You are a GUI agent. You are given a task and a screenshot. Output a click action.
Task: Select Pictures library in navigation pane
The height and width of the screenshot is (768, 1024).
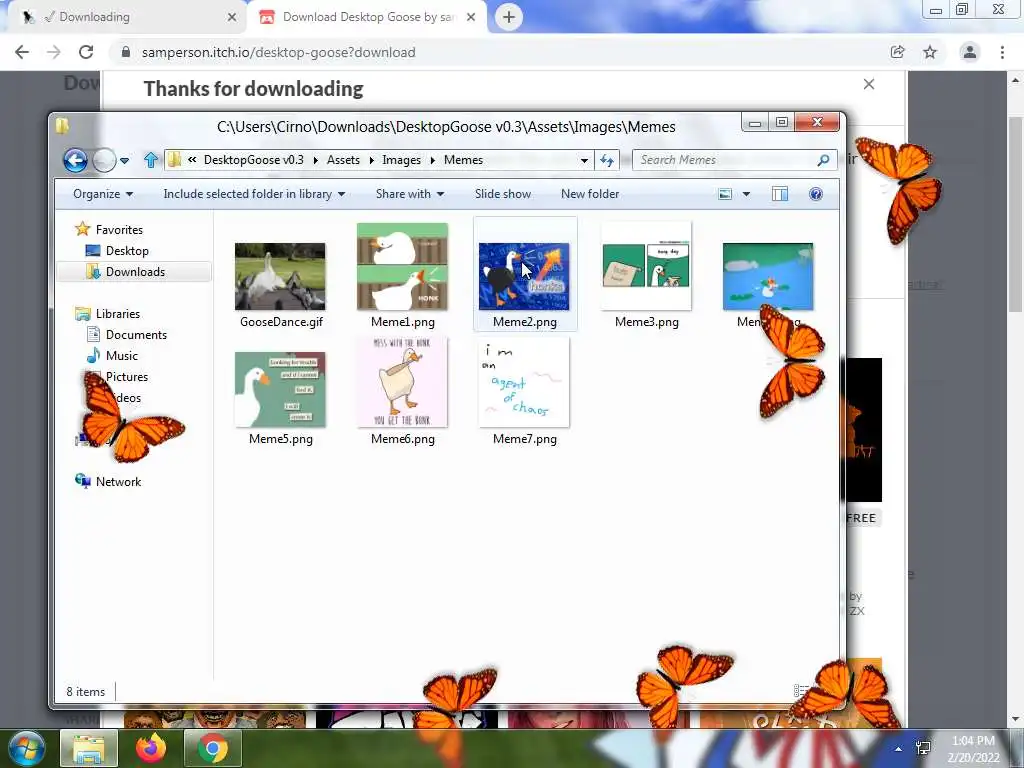click(x=127, y=377)
